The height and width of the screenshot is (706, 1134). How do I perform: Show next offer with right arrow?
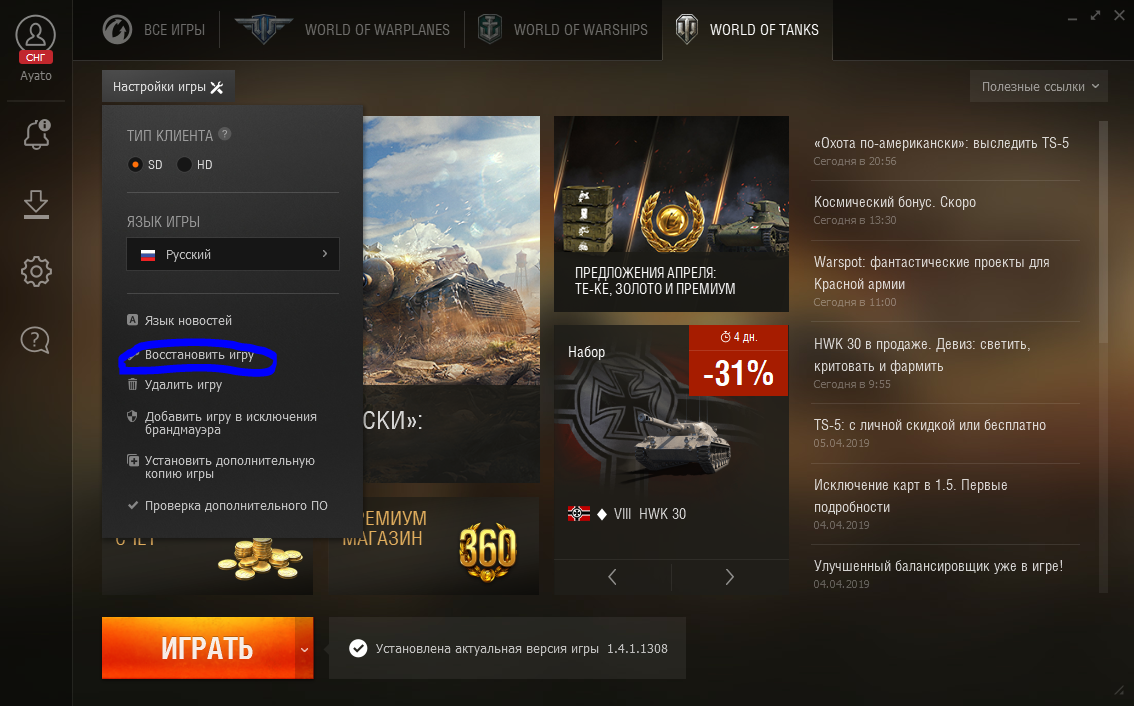pyautogui.click(x=730, y=577)
